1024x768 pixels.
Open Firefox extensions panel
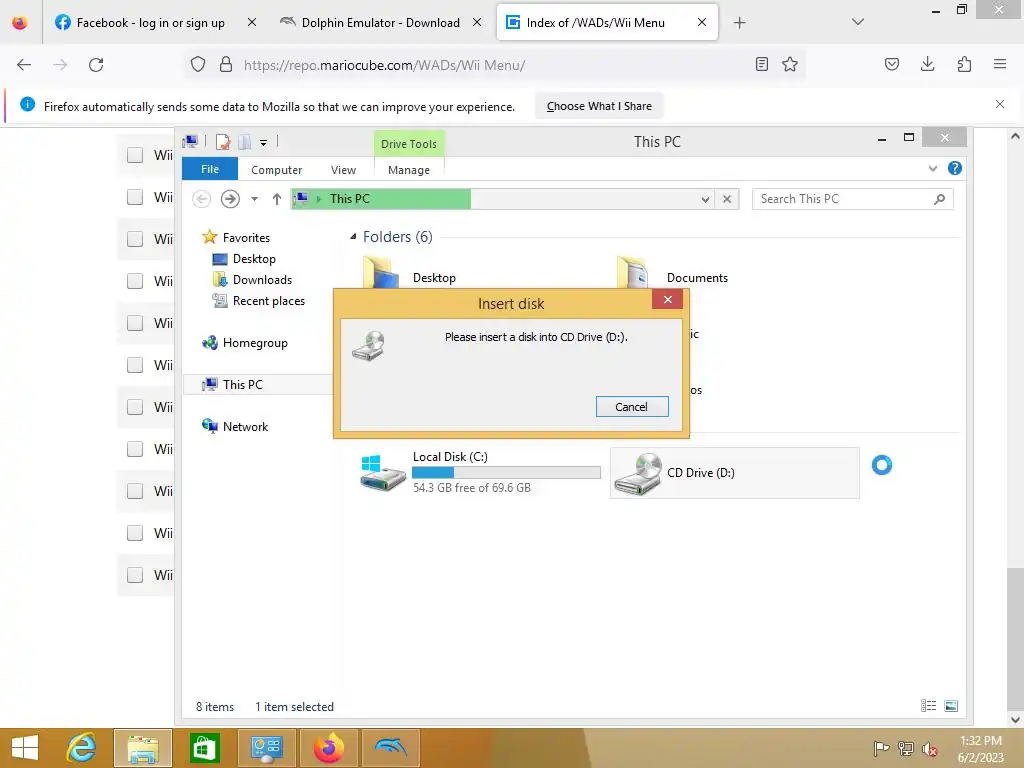tap(964, 64)
